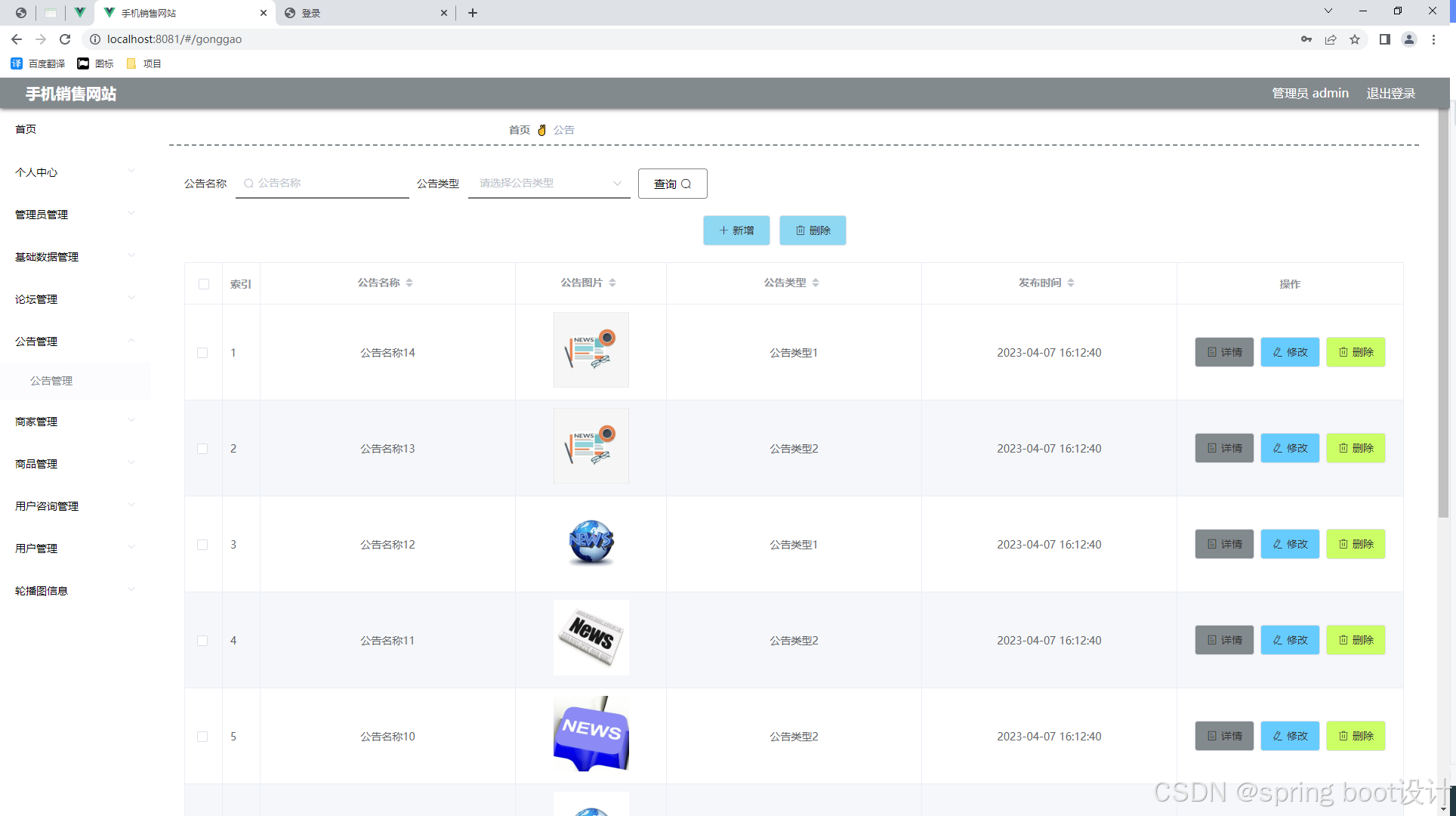Reload the page with the refresh icon

(x=65, y=39)
